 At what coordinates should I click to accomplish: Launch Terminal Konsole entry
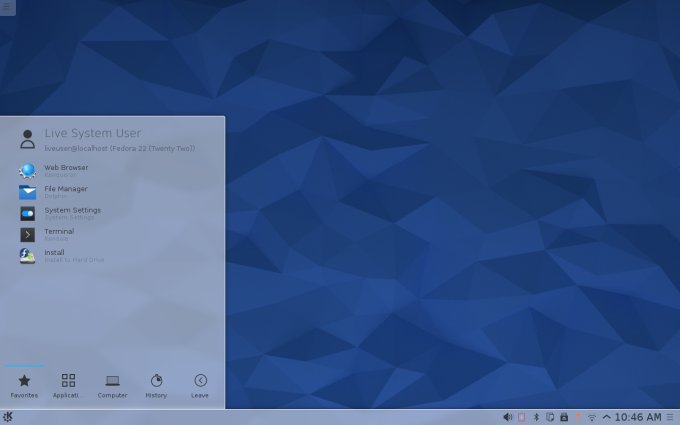pyautogui.click(x=47, y=234)
